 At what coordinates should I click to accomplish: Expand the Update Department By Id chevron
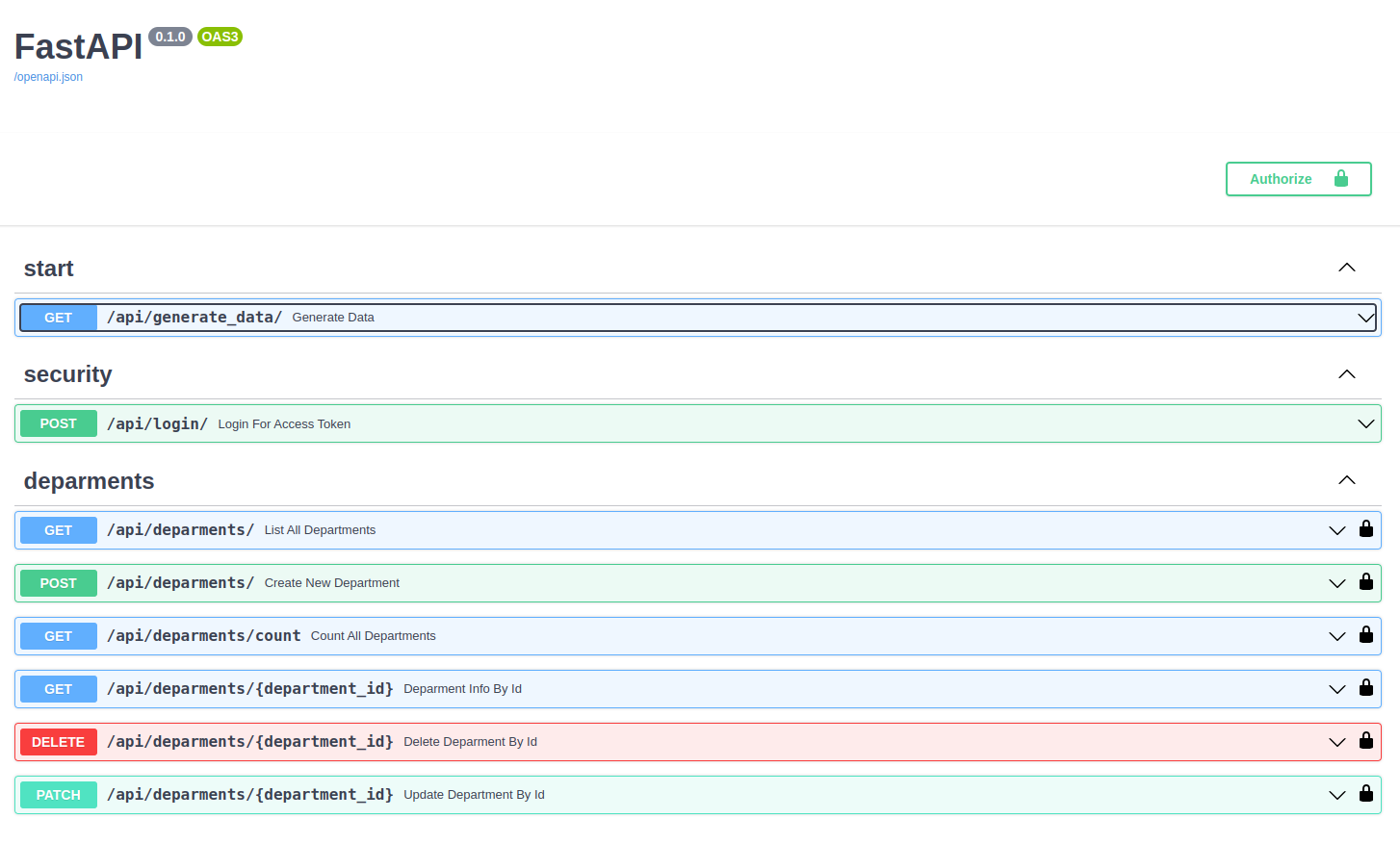tap(1336, 795)
